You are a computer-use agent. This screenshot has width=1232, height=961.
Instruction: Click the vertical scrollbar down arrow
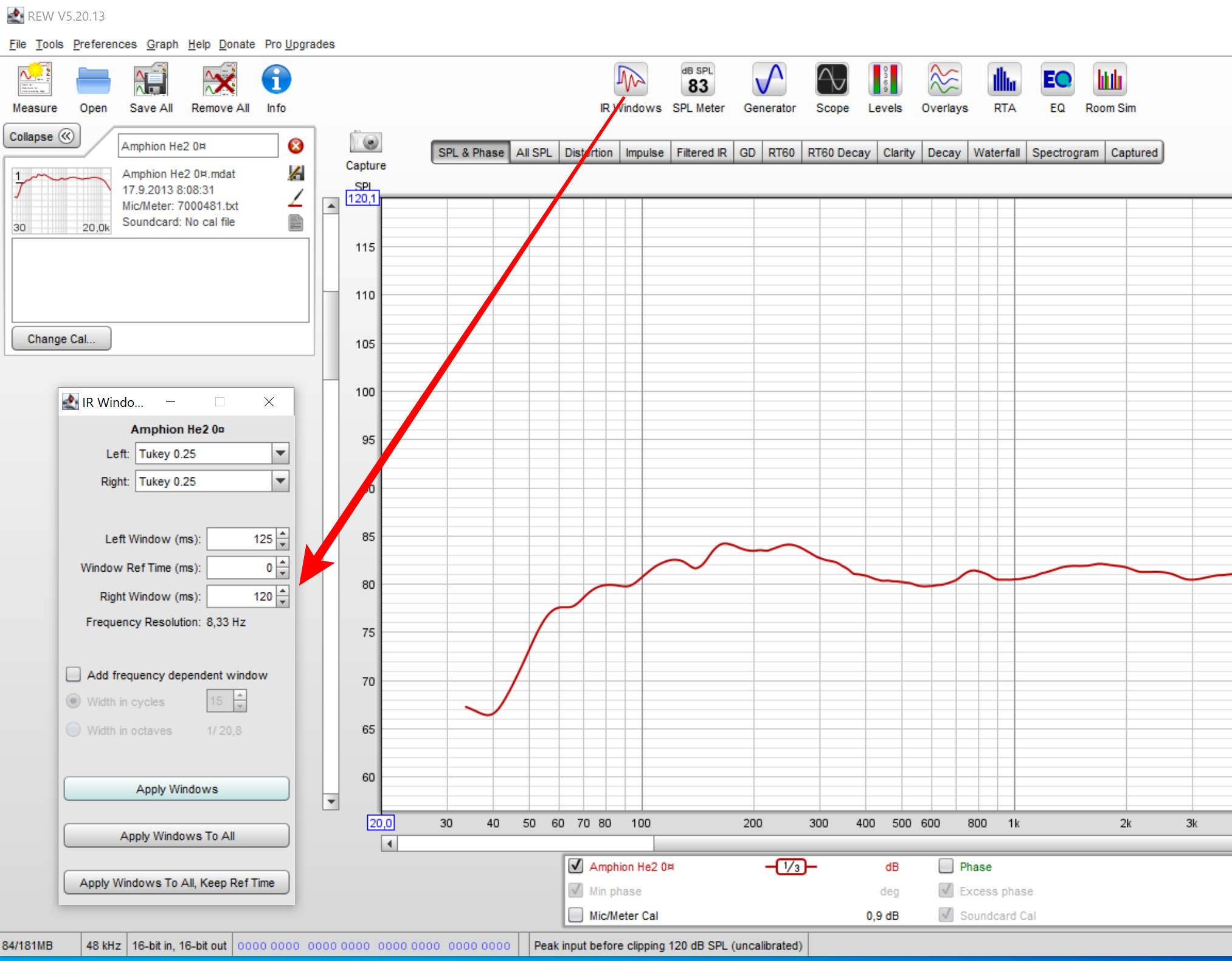click(331, 802)
